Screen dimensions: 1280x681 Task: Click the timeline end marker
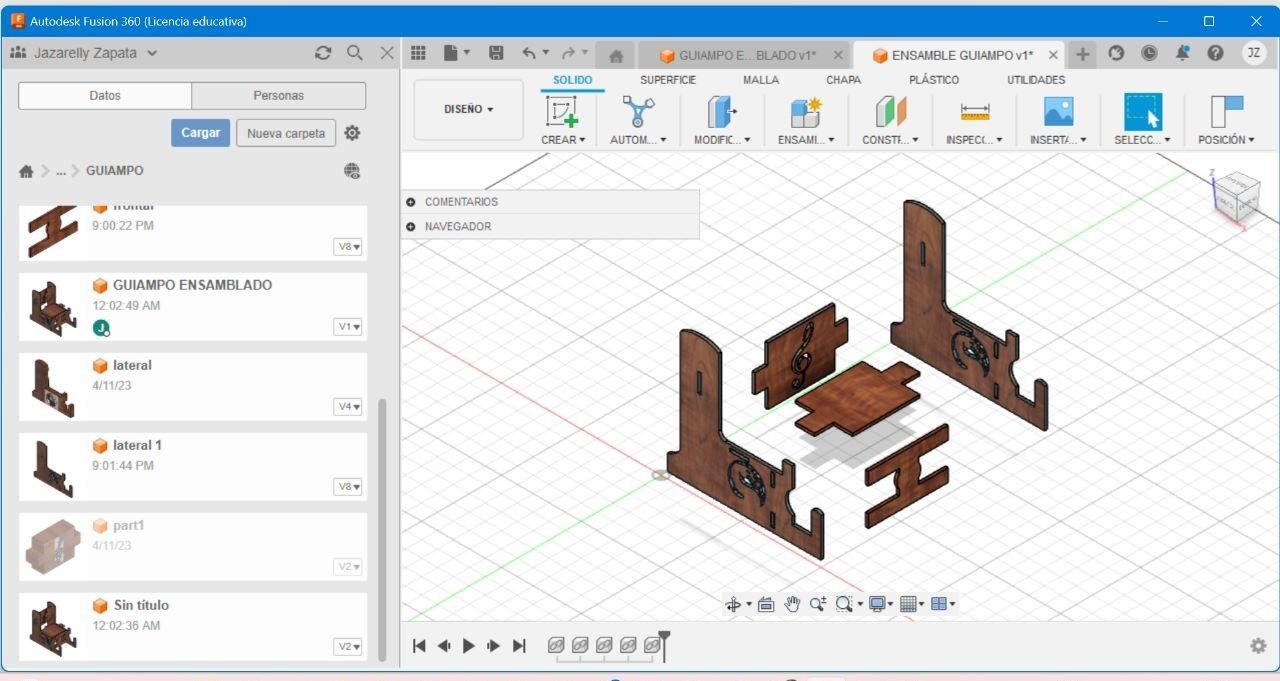664,645
